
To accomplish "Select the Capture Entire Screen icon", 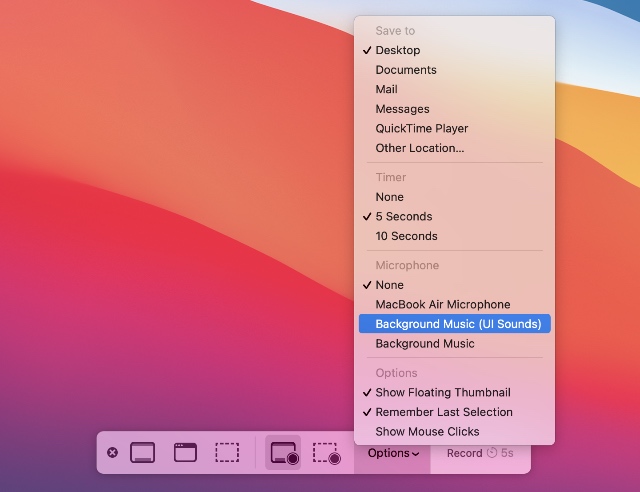I will coord(142,452).
